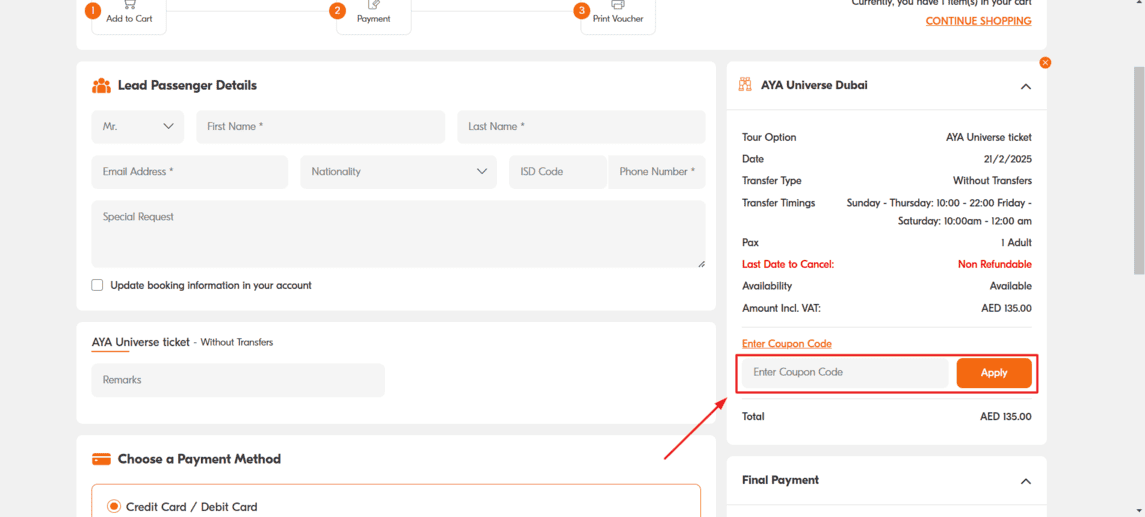Click the payment method card icon
The height and width of the screenshot is (517, 1145).
[x=102, y=459]
